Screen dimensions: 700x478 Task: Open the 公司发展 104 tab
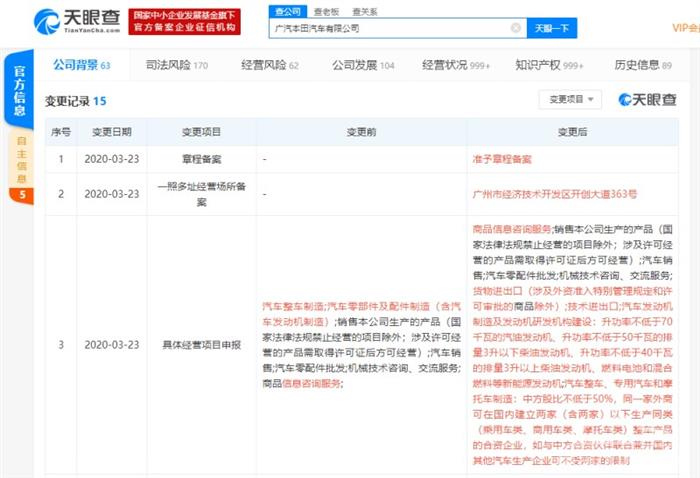pos(363,65)
